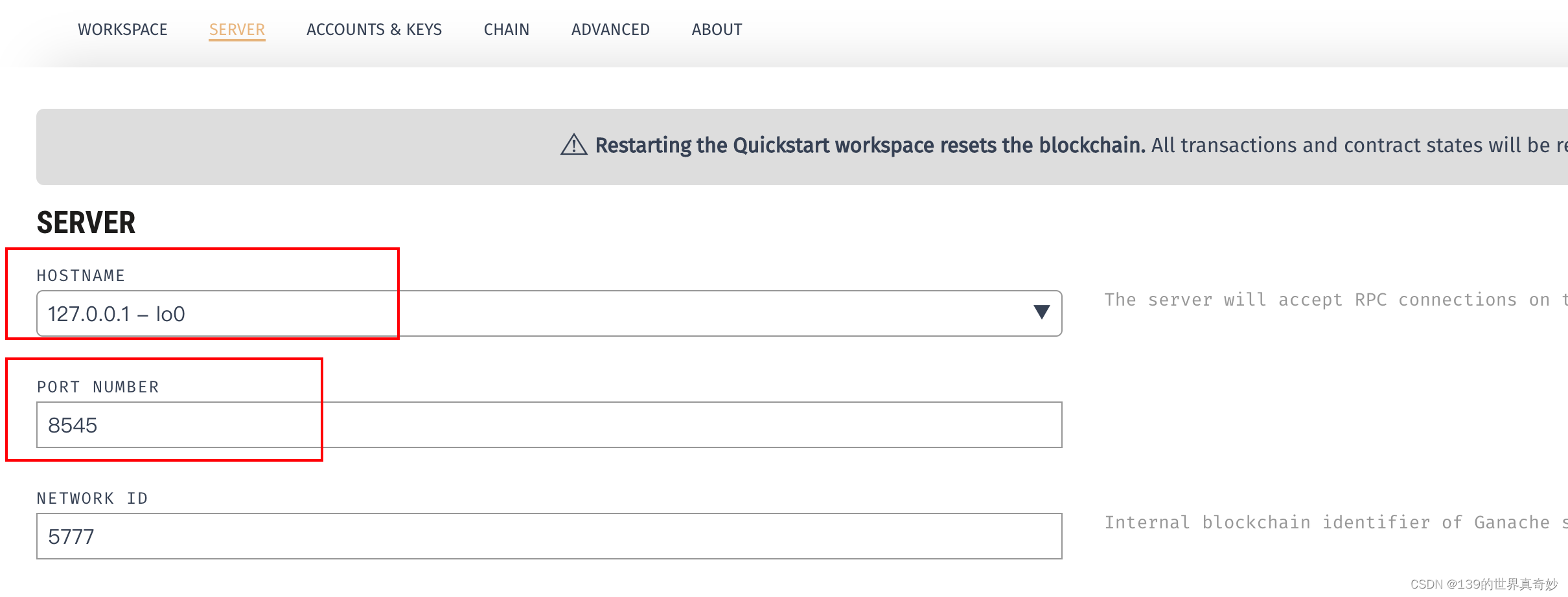Click the Internal blockchain identifier description
This screenshot has width=1568, height=597.
(1336, 523)
